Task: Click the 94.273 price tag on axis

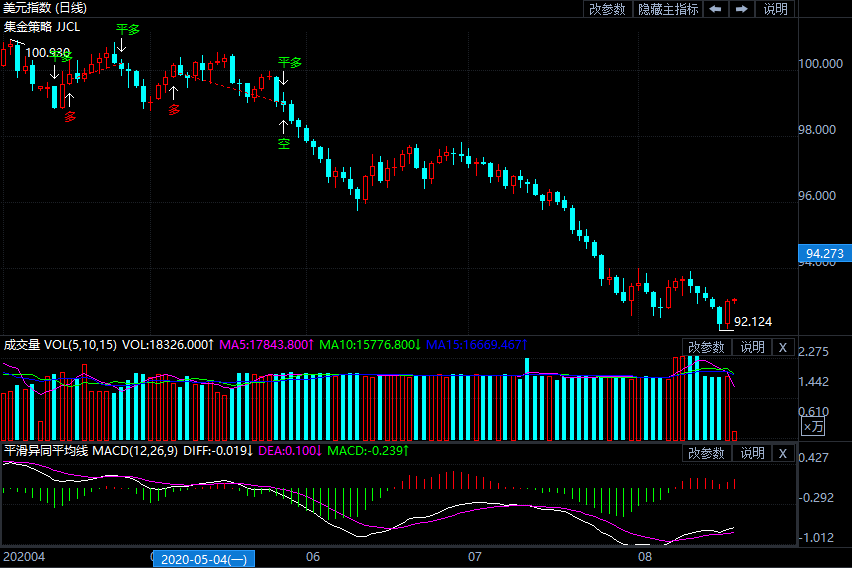Action: tap(824, 254)
